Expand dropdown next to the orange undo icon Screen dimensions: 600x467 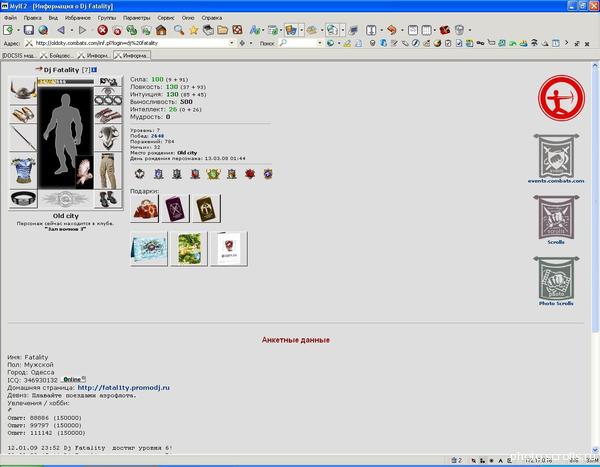pos(402,30)
